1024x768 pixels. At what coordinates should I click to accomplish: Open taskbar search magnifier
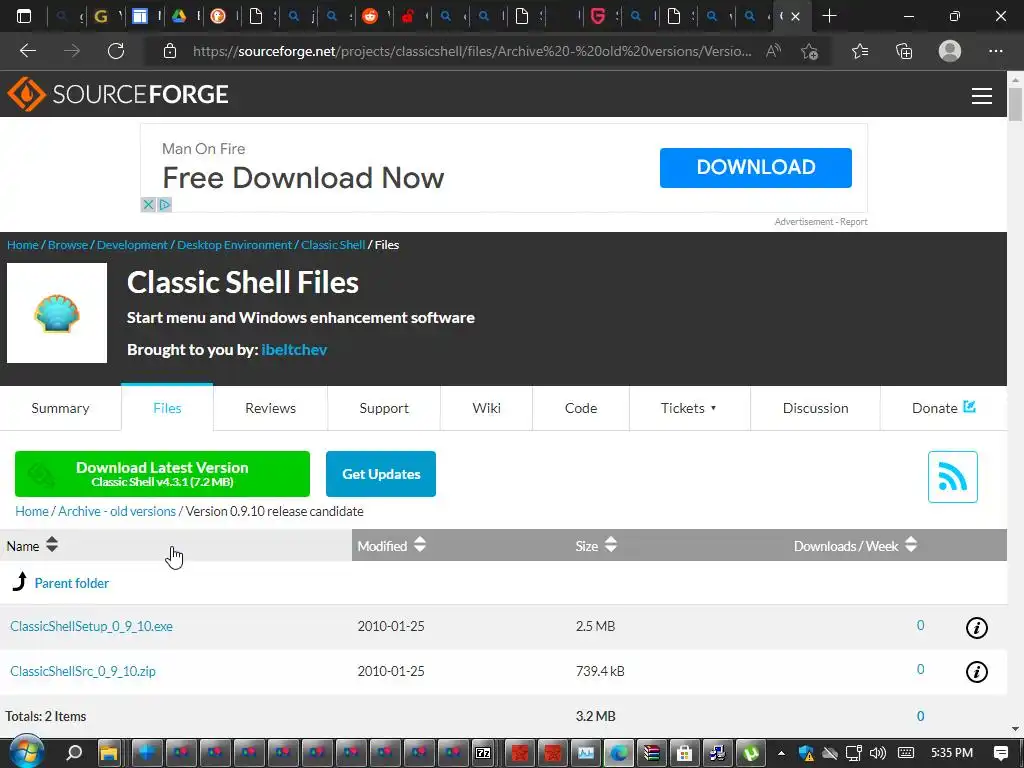point(74,753)
